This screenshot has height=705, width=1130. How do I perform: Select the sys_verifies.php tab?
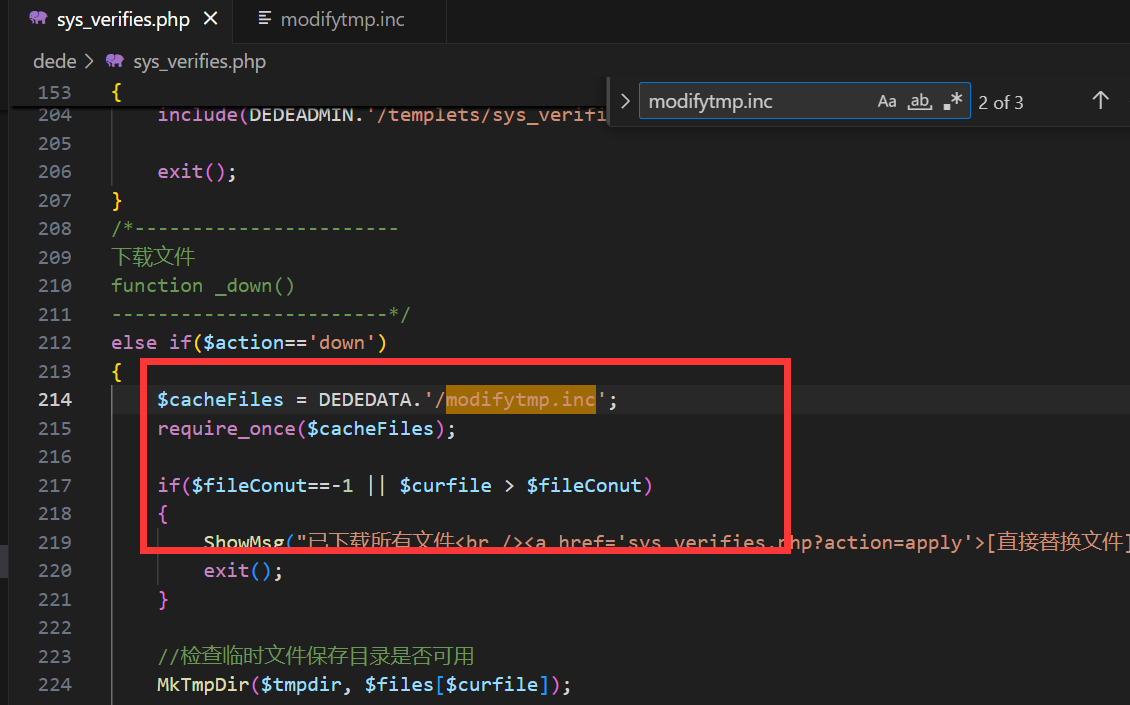[x=123, y=19]
